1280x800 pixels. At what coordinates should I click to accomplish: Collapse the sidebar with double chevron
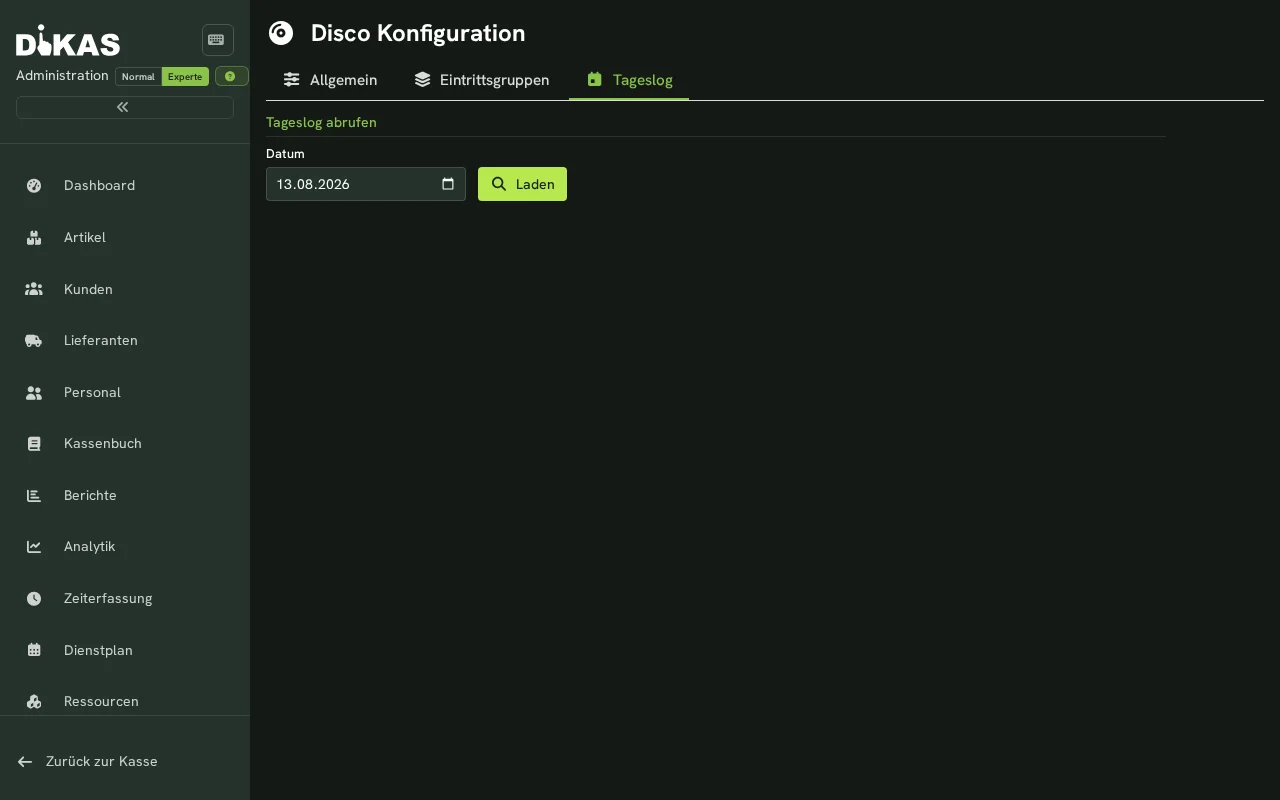pos(125,107)
